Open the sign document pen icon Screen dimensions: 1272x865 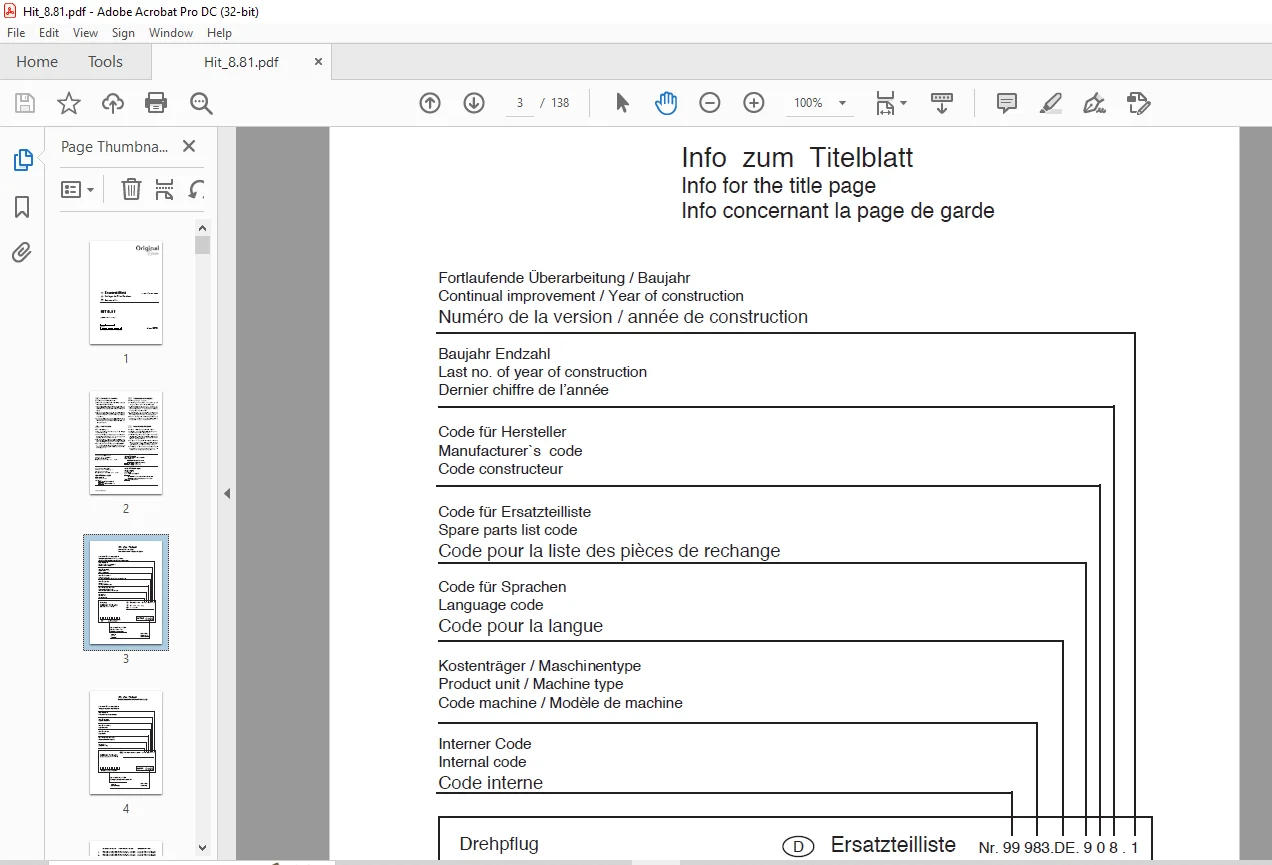1095,103
